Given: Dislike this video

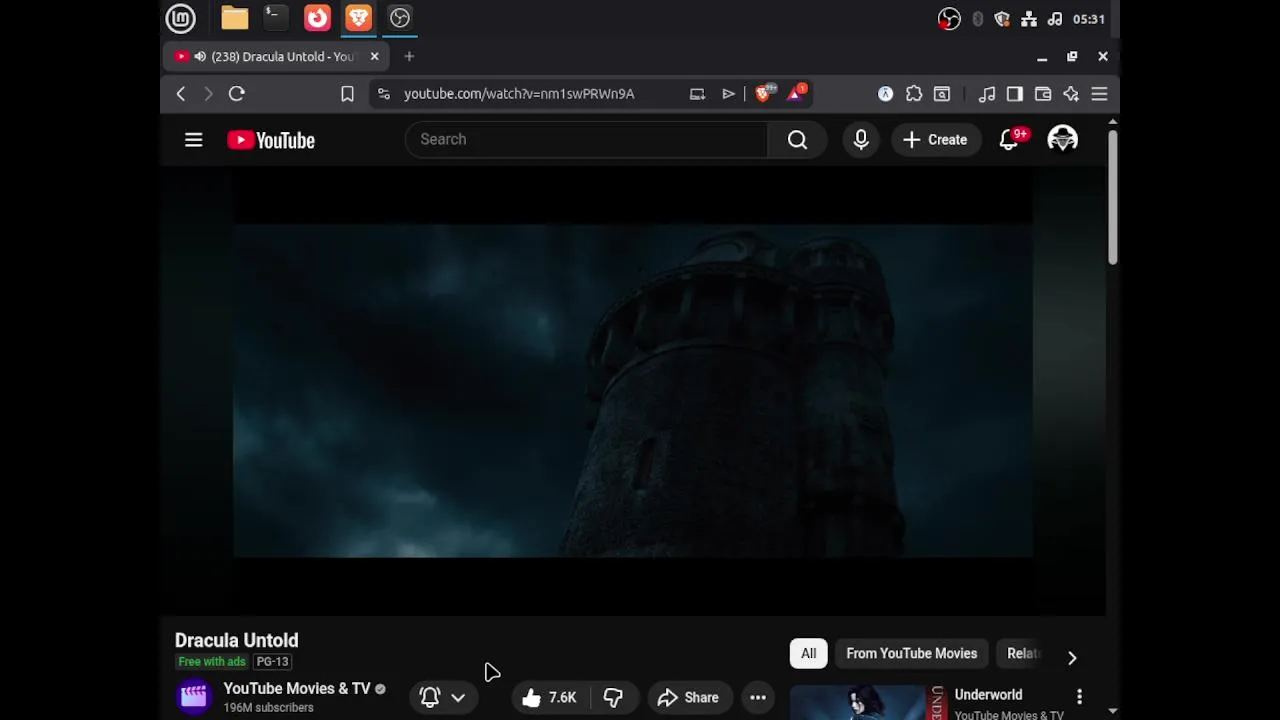Looking at the screenshot, I should tap(613, 697).
